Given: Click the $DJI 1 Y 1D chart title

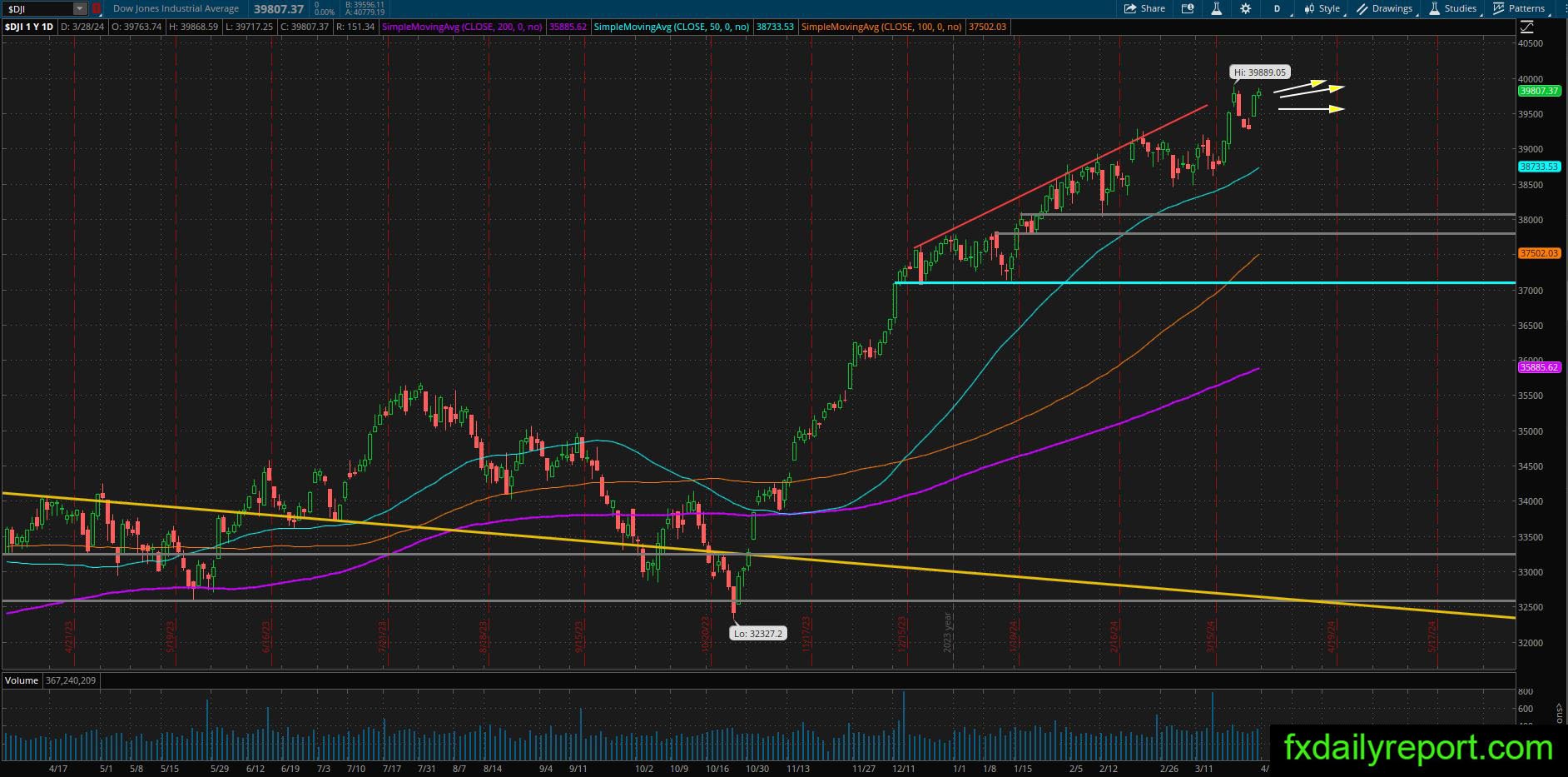Looking at the screenshot, I should tap(29, 27).
